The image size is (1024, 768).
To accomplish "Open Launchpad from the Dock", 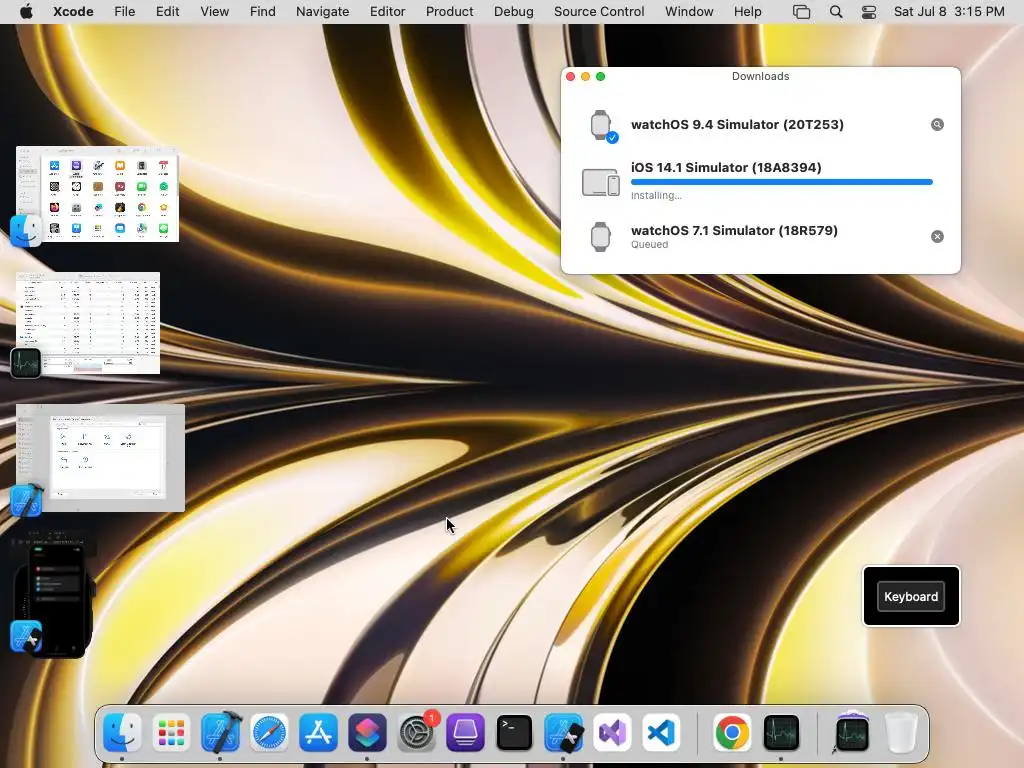I will click(171, 733).
